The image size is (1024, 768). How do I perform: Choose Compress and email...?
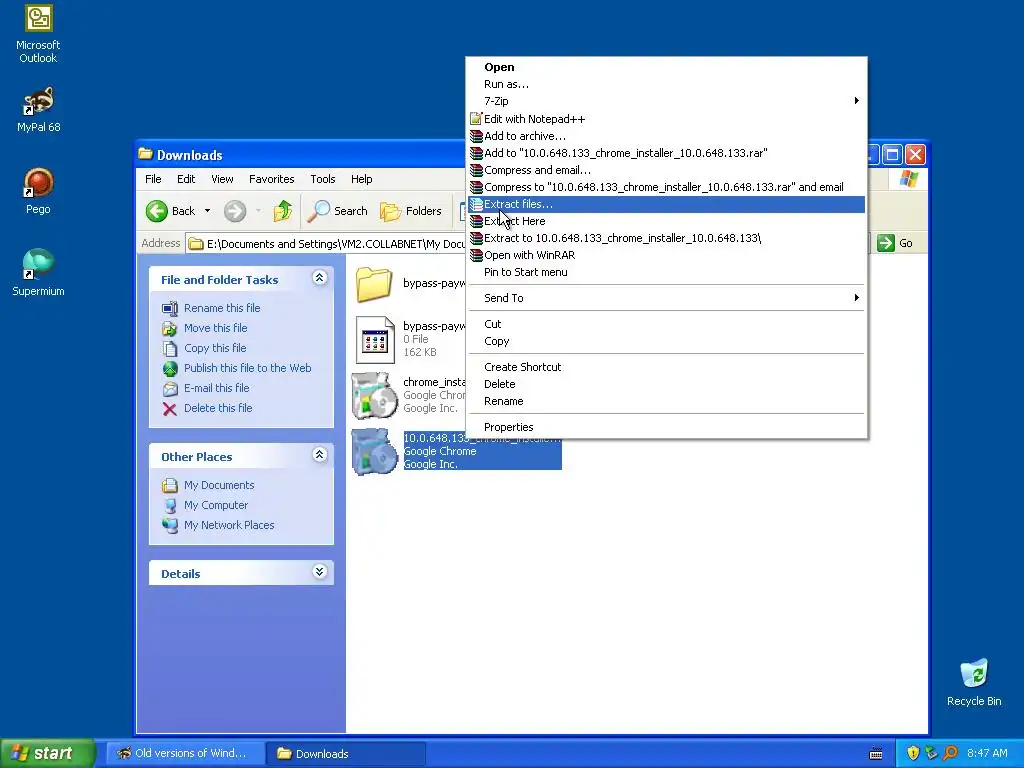[x=667, y=170]
